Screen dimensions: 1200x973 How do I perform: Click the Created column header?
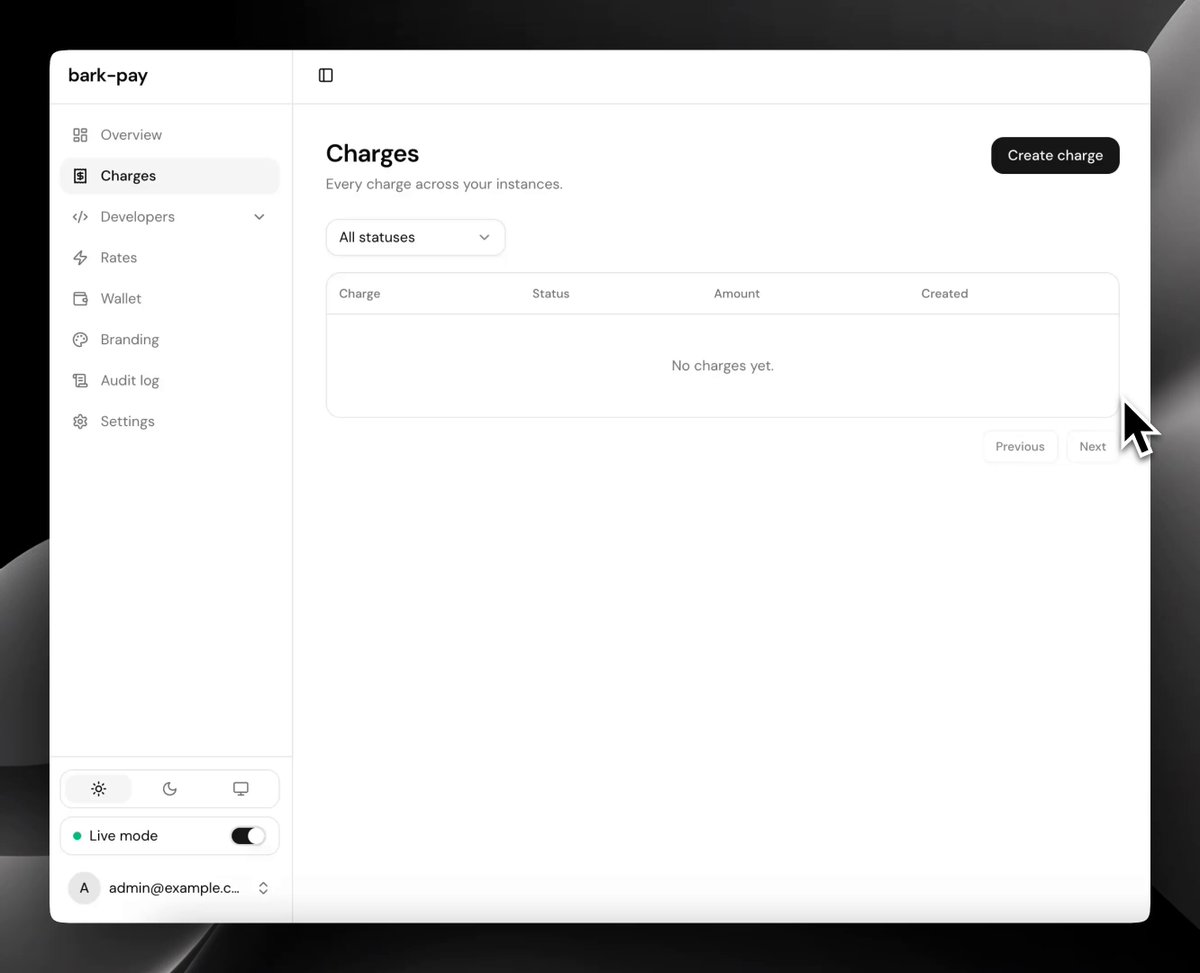[x=945, y=294]
